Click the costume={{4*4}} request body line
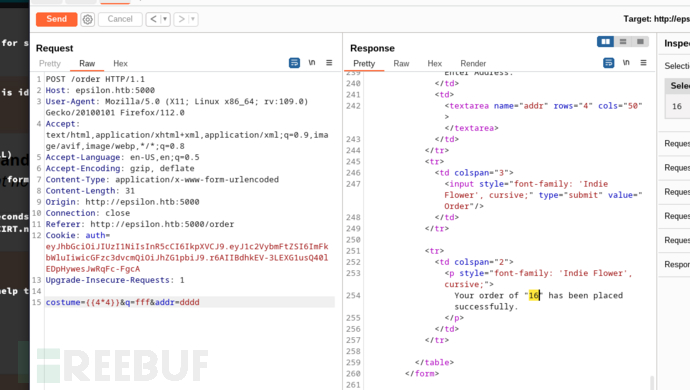This screenshot has height=390, width=690. 122,302
